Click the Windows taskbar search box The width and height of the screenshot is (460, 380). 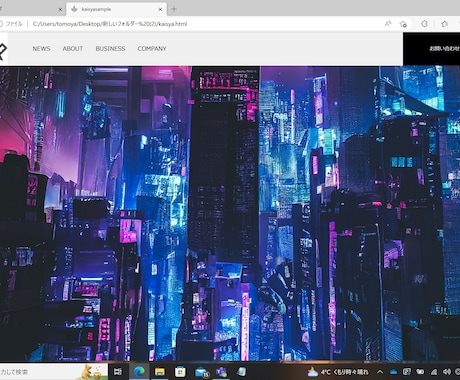pos(53,372)
